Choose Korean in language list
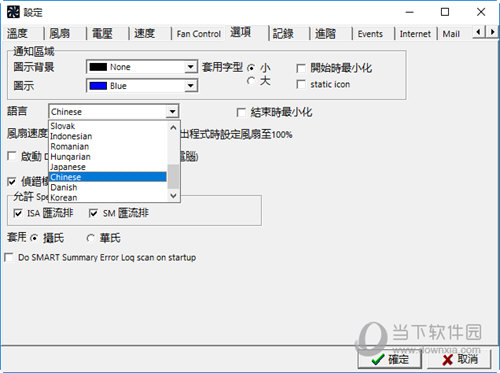This screenshot has width=500, height=373. point(108,197)
